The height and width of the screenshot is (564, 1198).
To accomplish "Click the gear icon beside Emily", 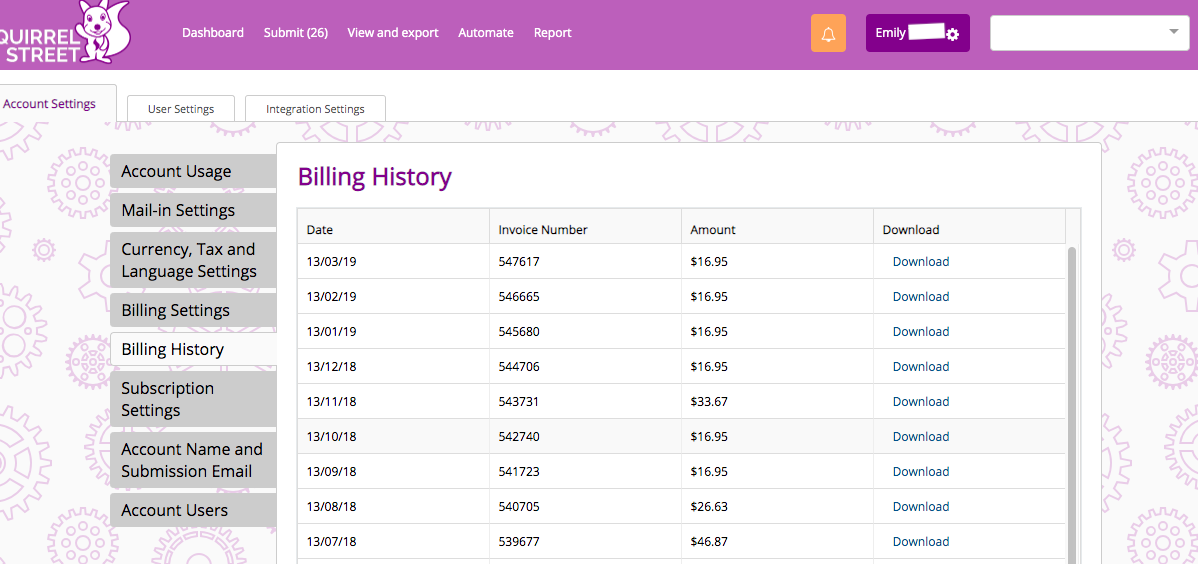I will (952, 34).
